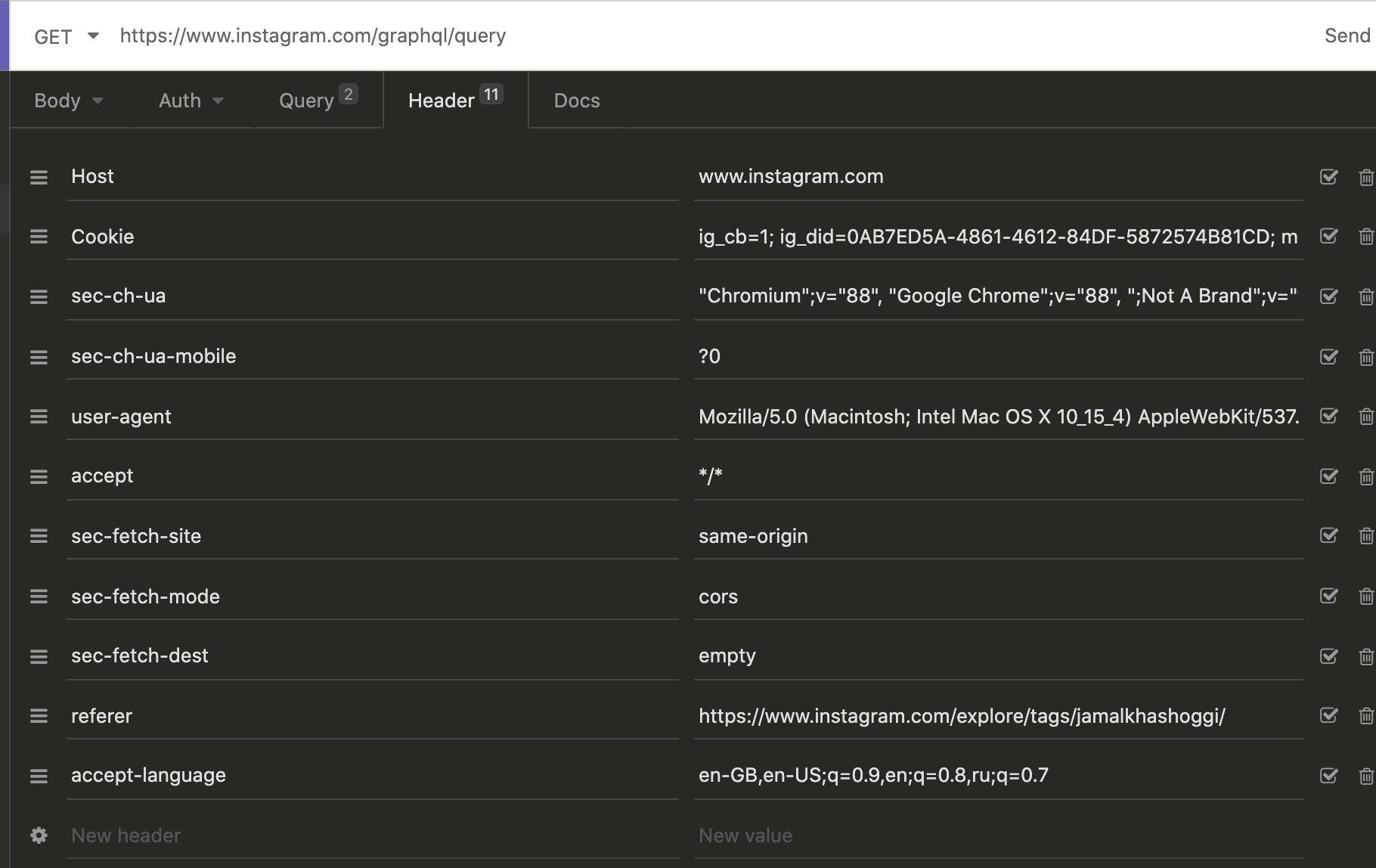
Task: Switch to the Query tab
Action: [318, 101]
